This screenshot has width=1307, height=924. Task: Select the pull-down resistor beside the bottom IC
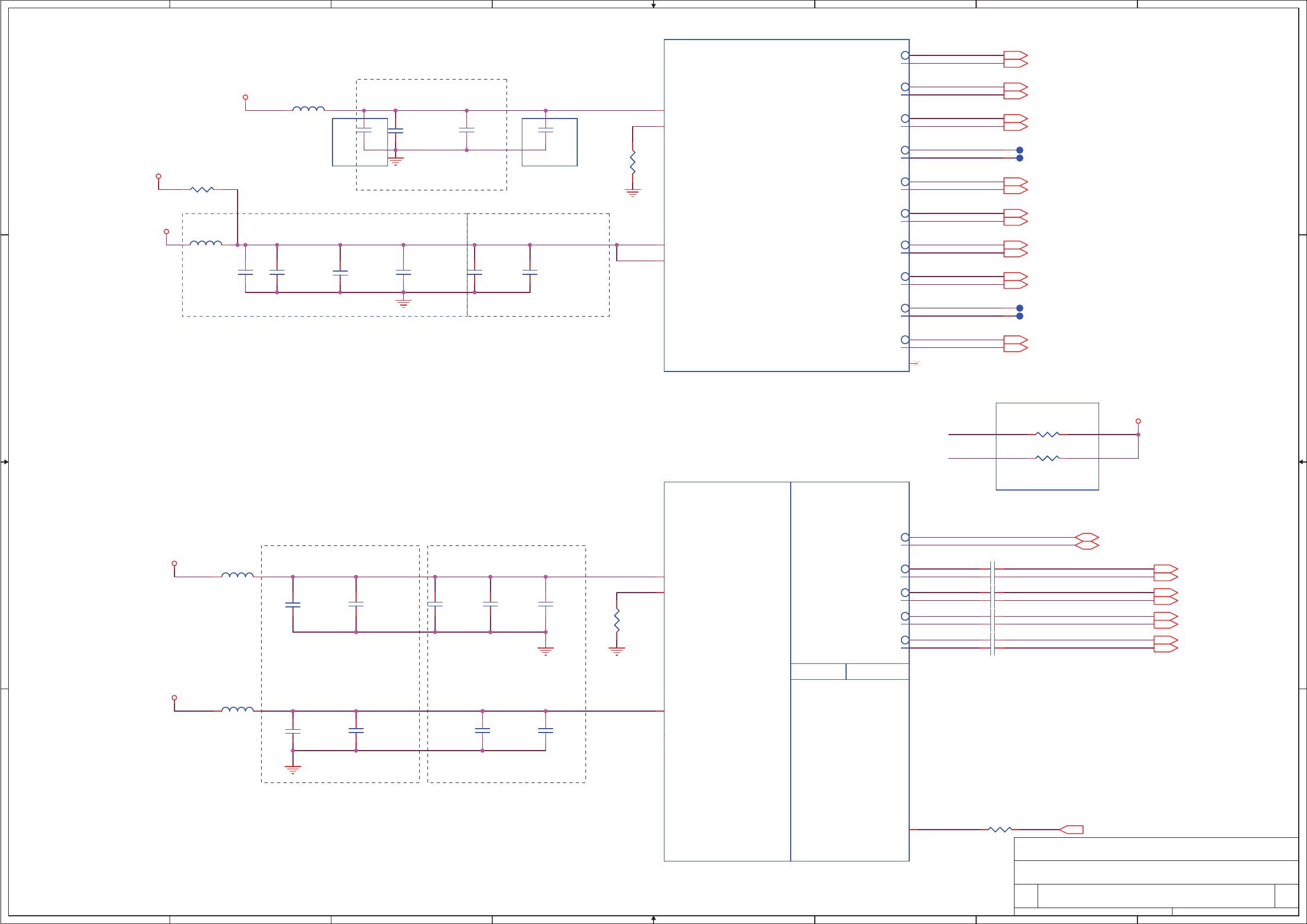617,620
